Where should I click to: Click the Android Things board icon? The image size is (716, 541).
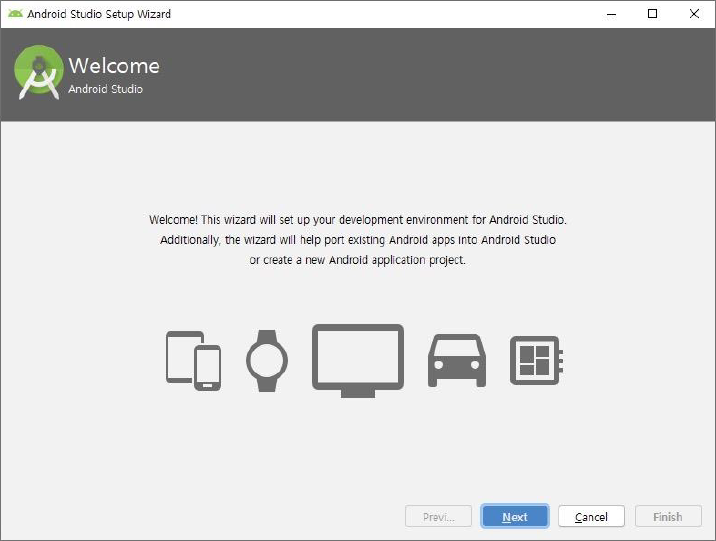pos(536,361)
